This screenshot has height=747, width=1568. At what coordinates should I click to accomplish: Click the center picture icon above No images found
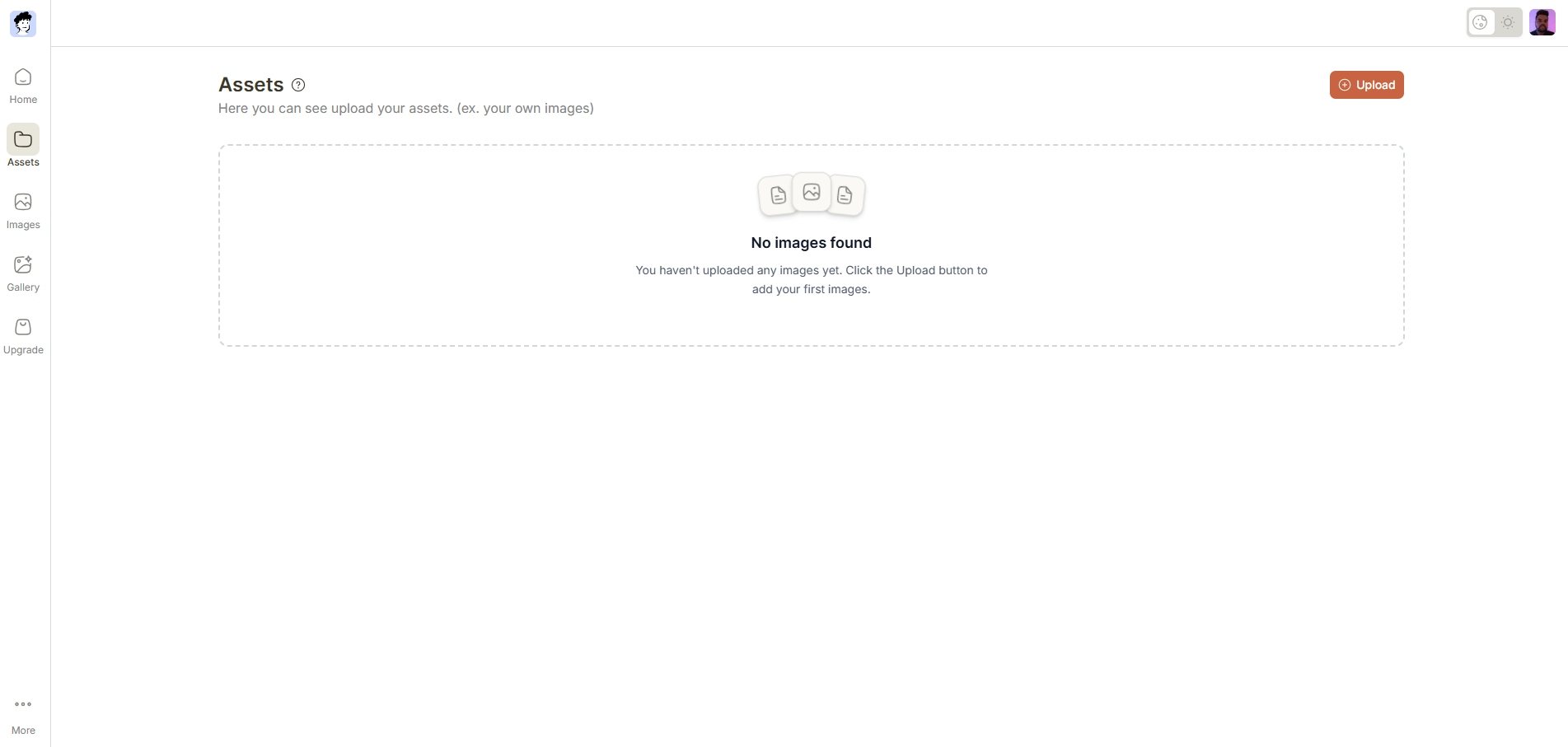click(812, 192)
